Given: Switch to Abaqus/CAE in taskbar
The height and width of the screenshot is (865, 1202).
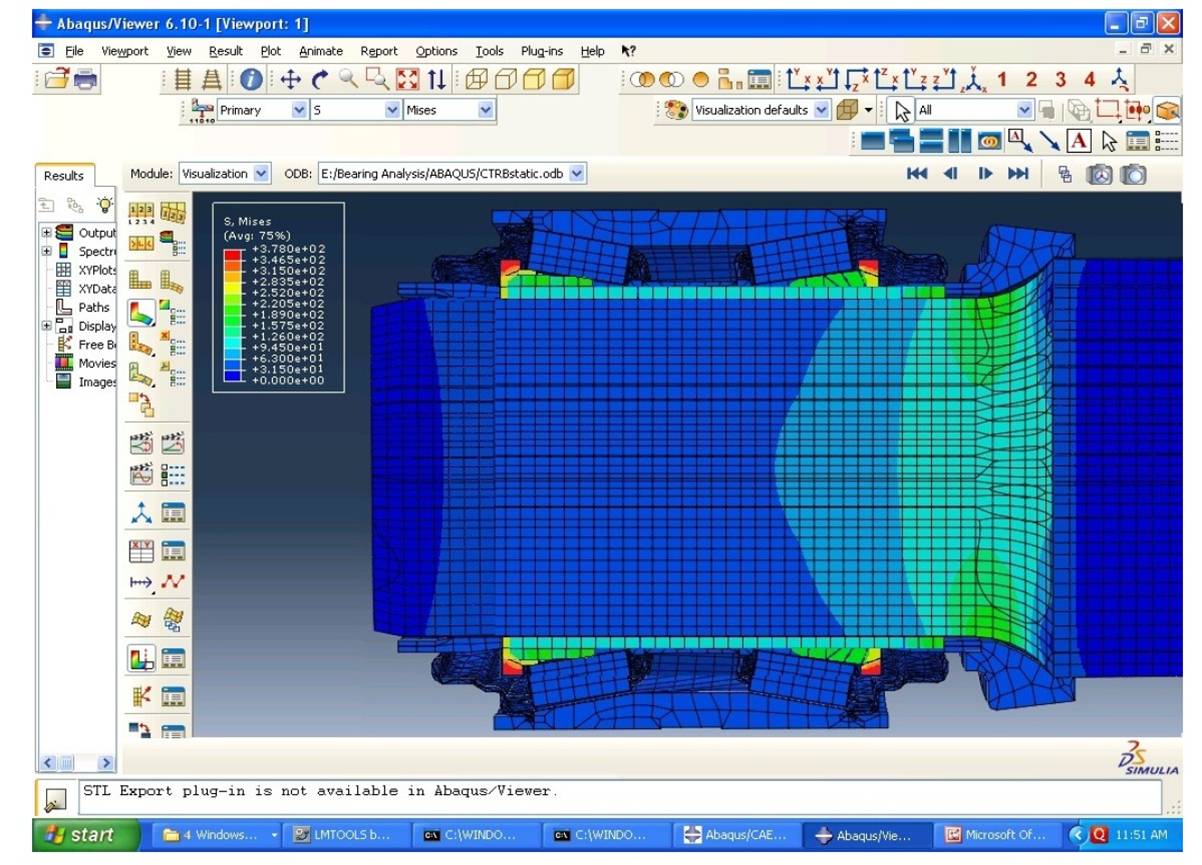Looking at the screenshot, I should [735, 835].
